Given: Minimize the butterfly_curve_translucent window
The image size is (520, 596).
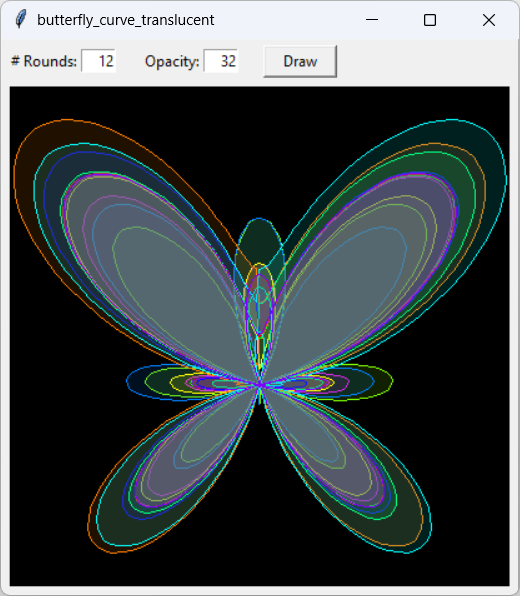Looking at the screenshot, I should click(372, 20).
